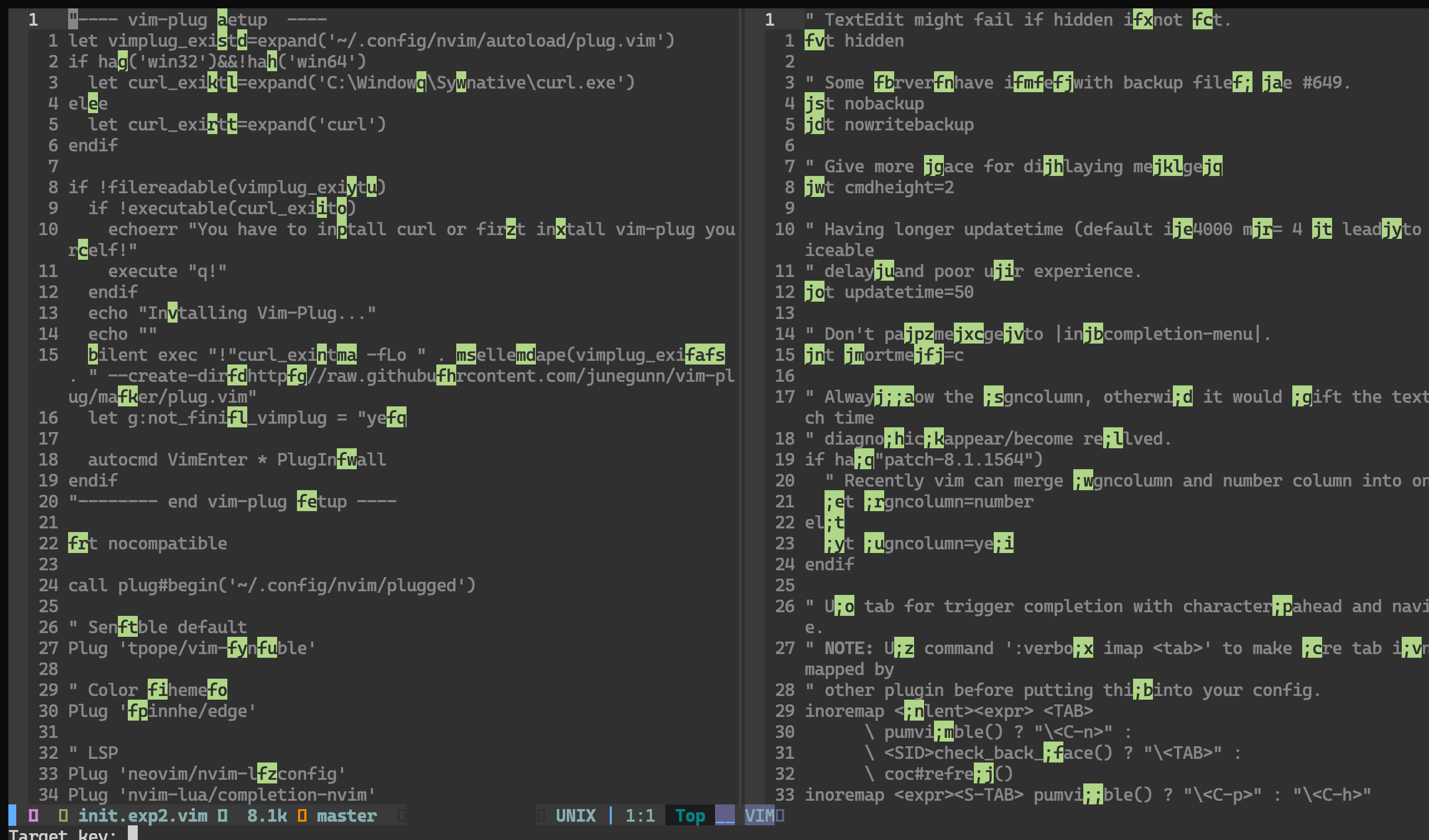Screen dimensions: 1429x840
Task: Click the 1:1 cursor position segment
Action: click(640, 815)
